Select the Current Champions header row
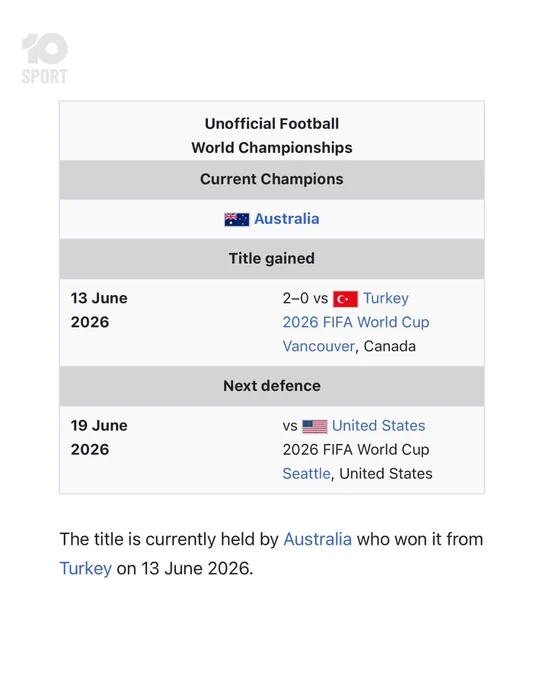The height and width of the screenshot is (680, 544). click(272, 180)
